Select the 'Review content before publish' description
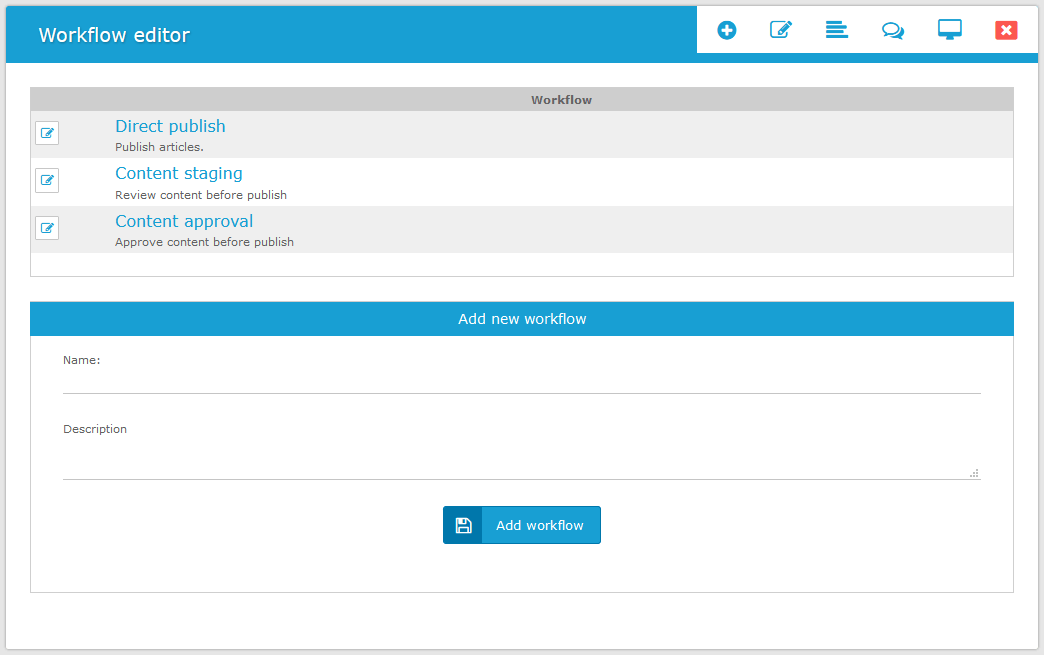This screenshot has width=1044, height=655. pyautogui.click(x=201, y=195)
